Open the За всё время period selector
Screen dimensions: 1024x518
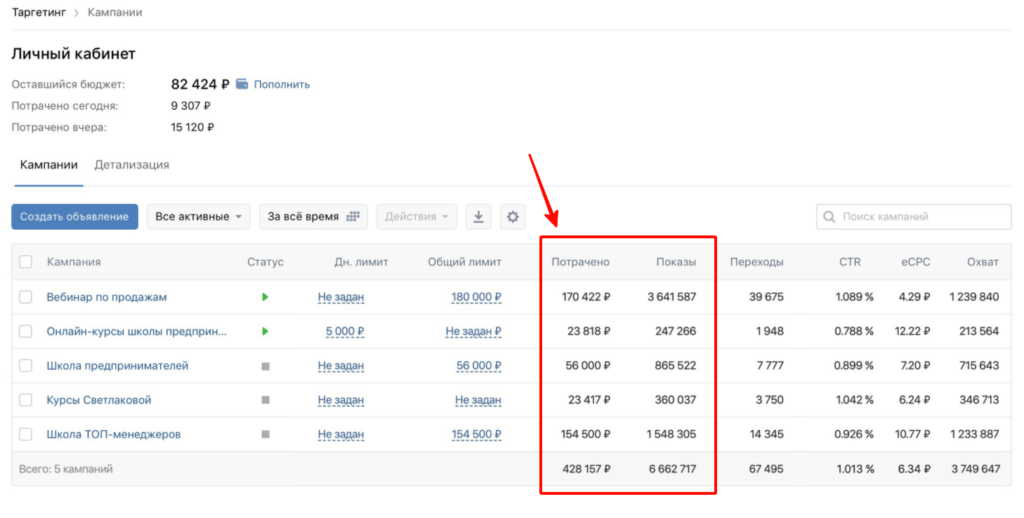coord(313,217)
